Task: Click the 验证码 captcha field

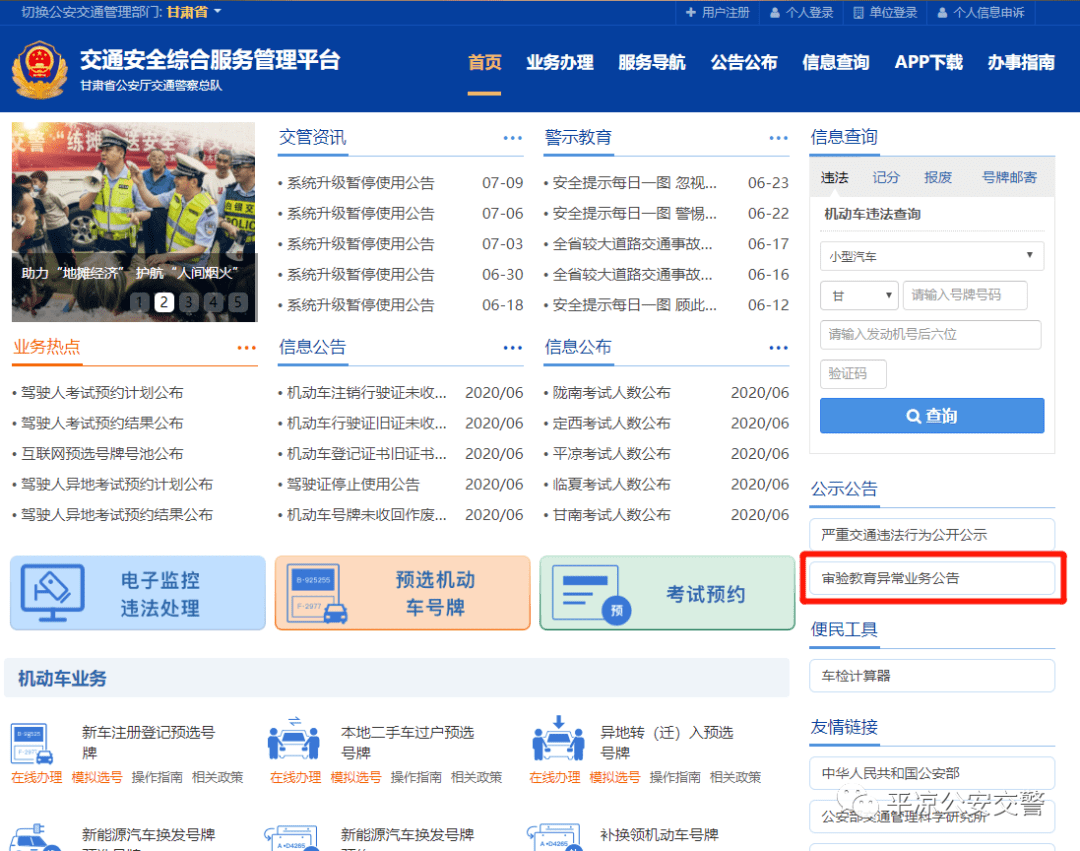Action: 853,374
